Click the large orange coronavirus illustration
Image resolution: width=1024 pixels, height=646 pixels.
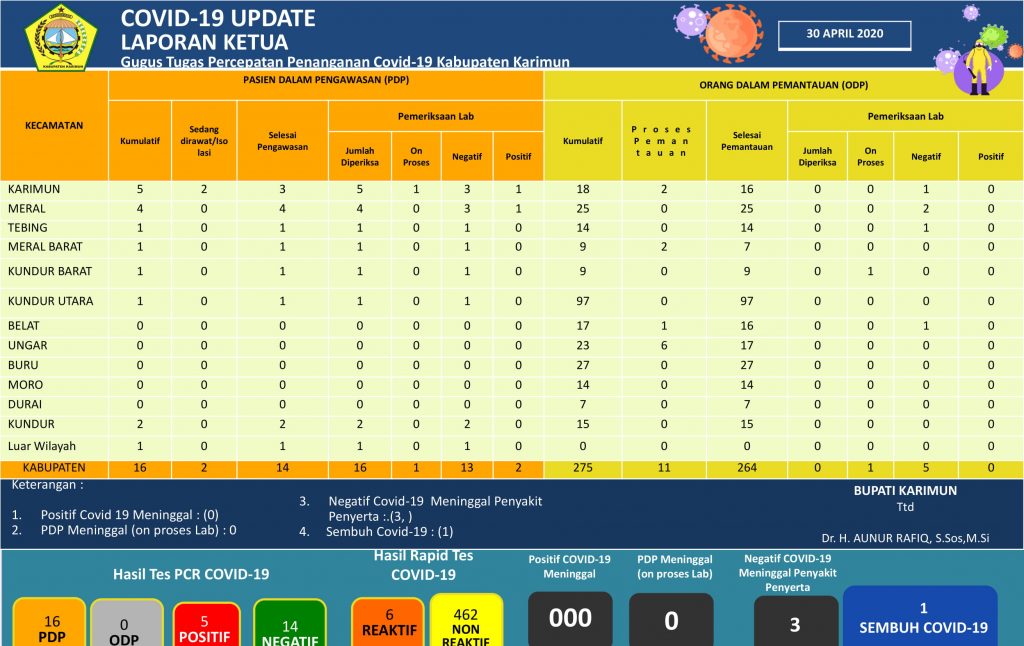(x=733, y=32)
